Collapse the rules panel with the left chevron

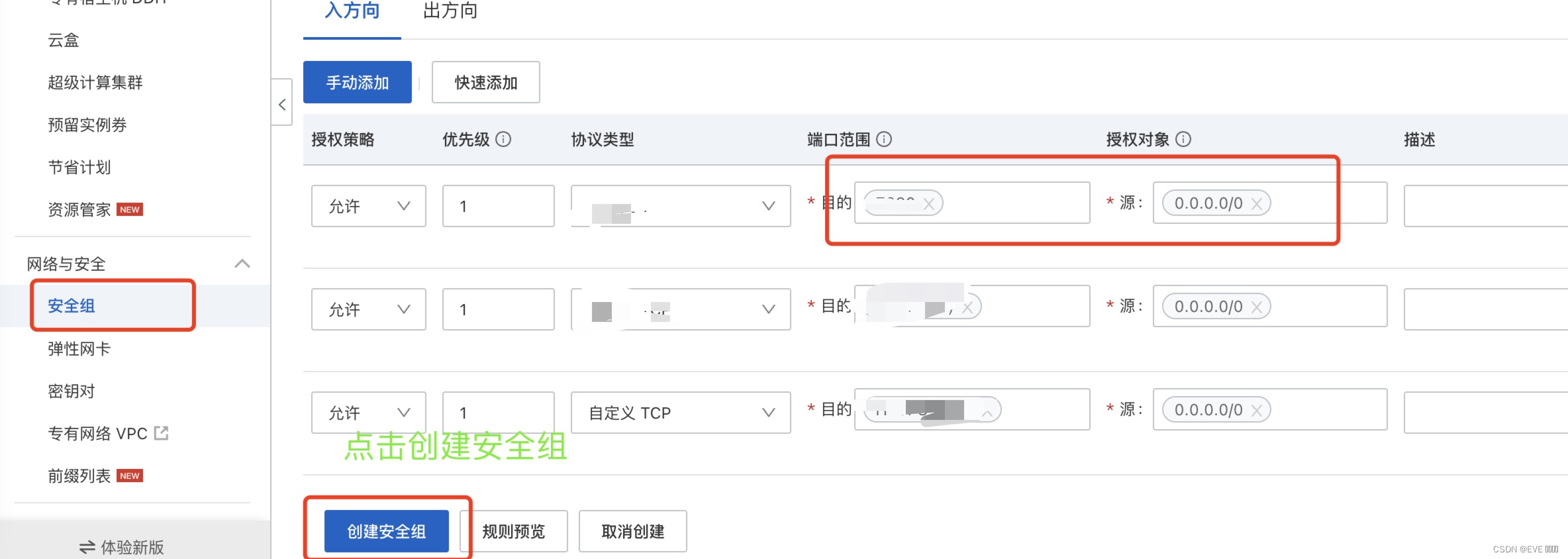click(x=282, y=103)
